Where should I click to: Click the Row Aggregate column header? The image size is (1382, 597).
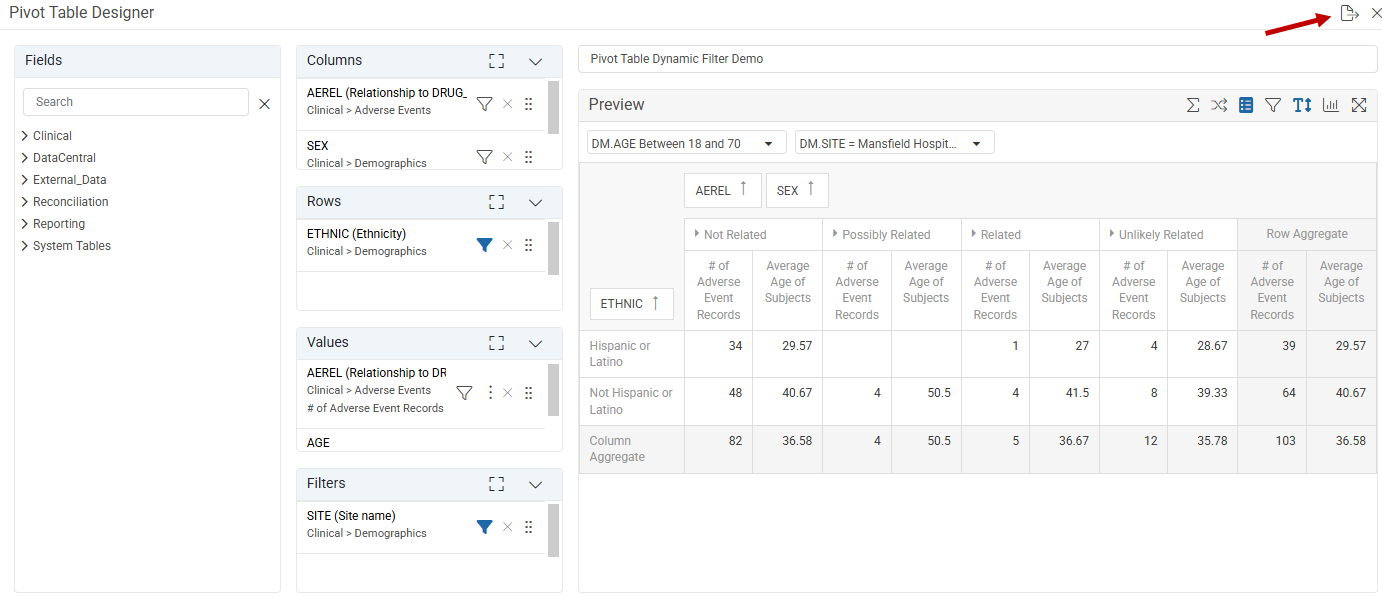tap(1307, 234)
